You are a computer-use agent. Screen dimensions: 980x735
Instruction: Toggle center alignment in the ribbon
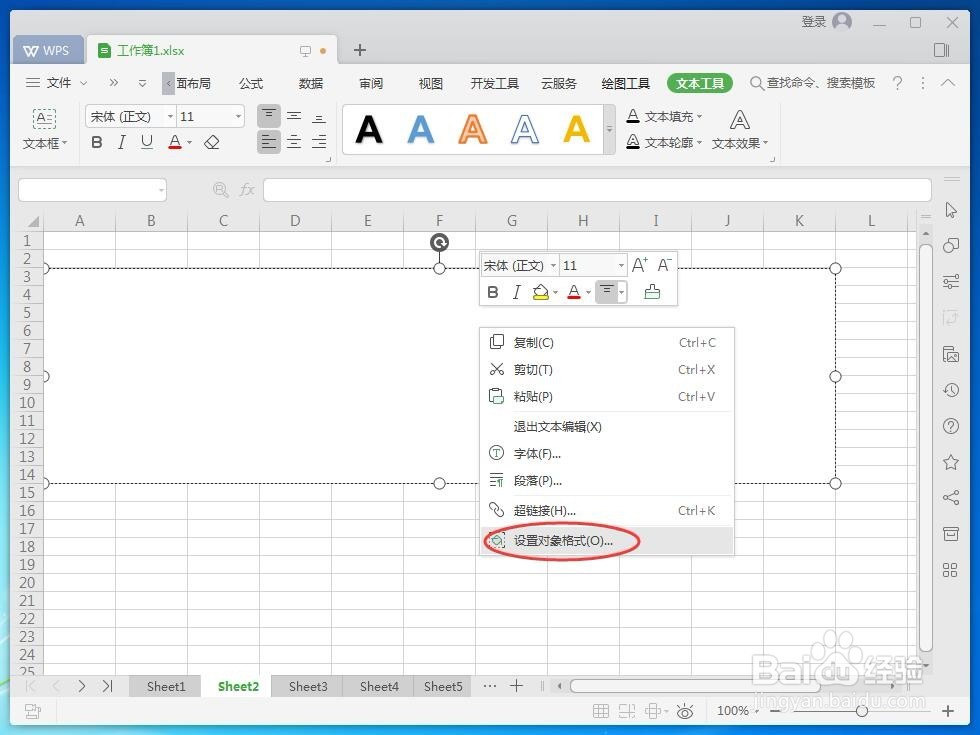tap(294, 142)
